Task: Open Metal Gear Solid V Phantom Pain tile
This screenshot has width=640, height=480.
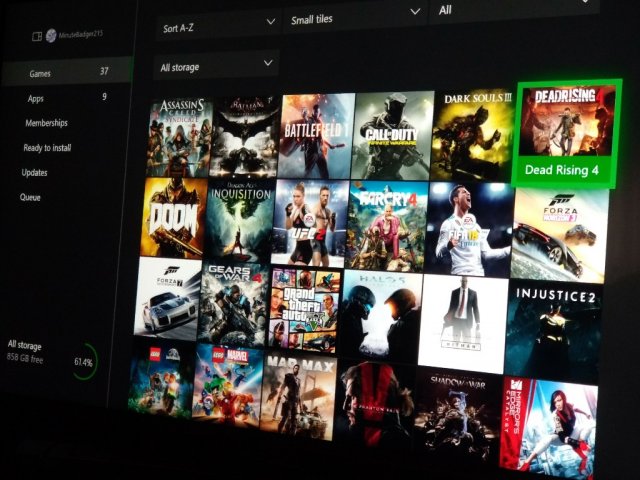Action: [376, 406]
